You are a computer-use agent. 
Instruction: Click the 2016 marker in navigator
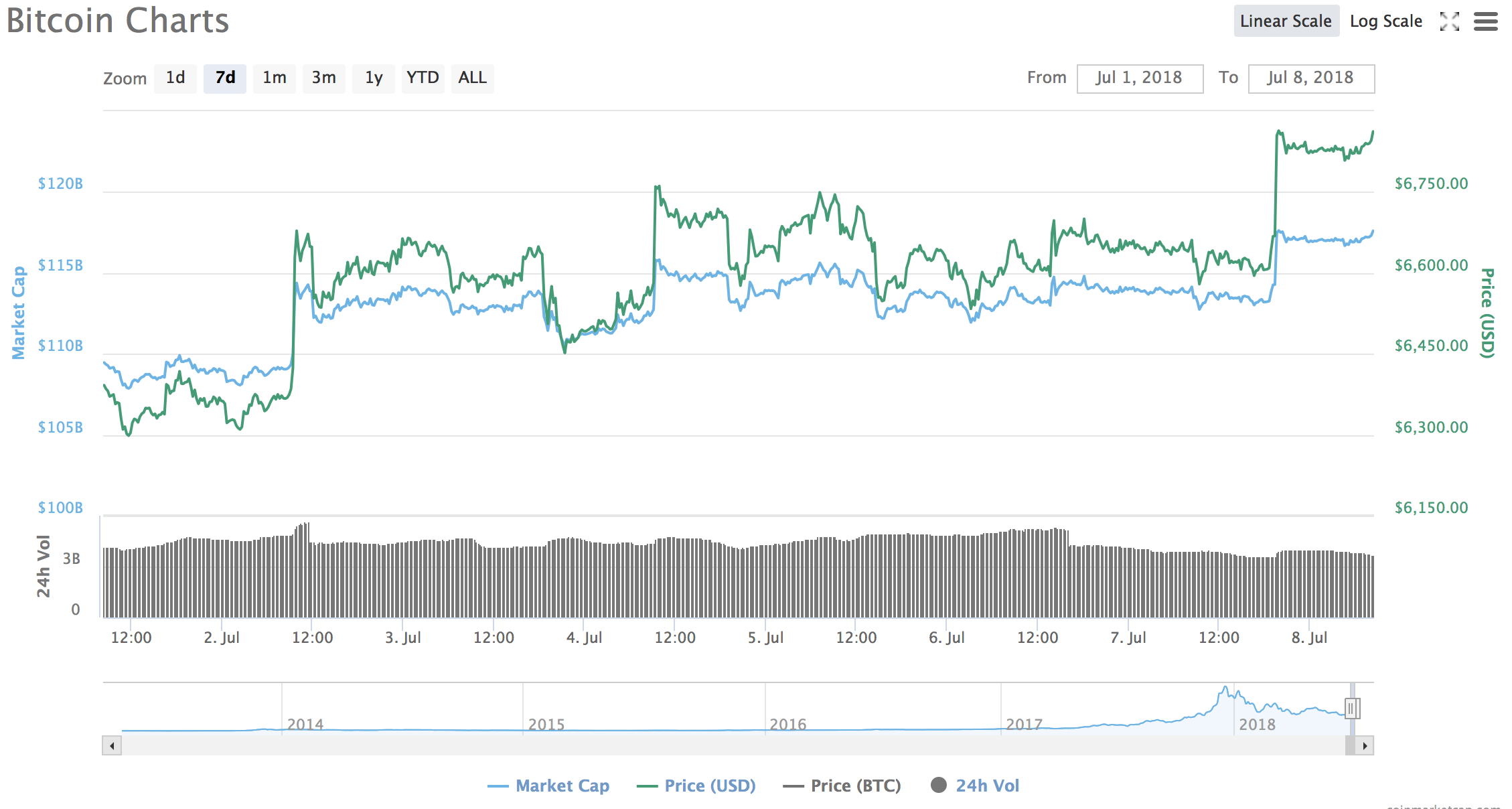[x=788, y=724]
